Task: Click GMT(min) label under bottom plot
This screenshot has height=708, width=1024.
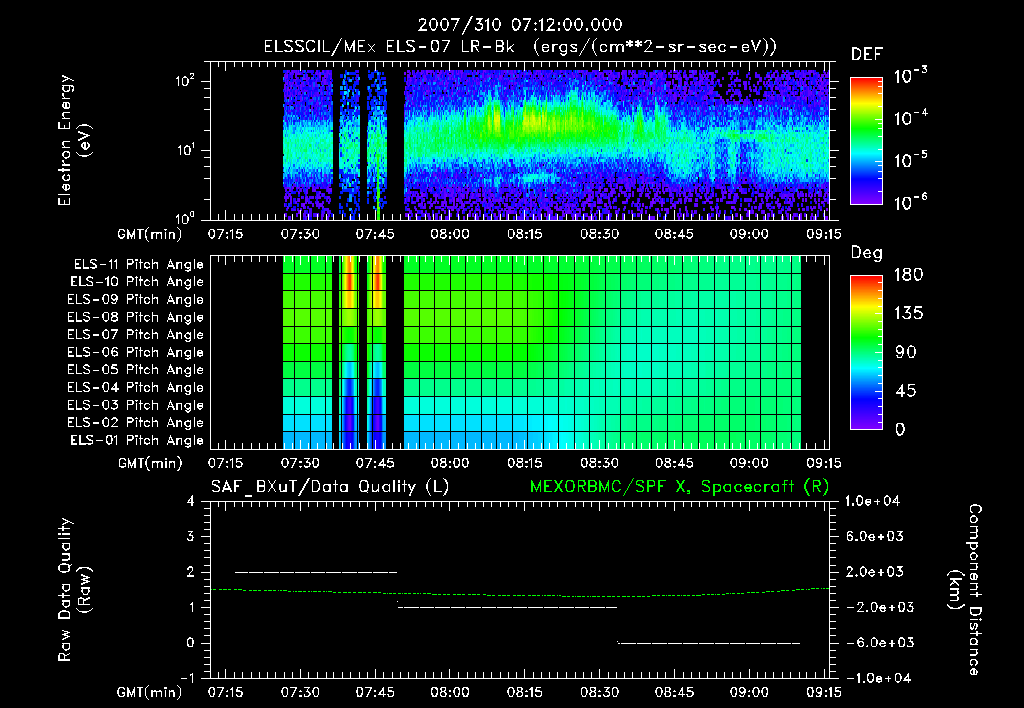Action: click(150, 693)
